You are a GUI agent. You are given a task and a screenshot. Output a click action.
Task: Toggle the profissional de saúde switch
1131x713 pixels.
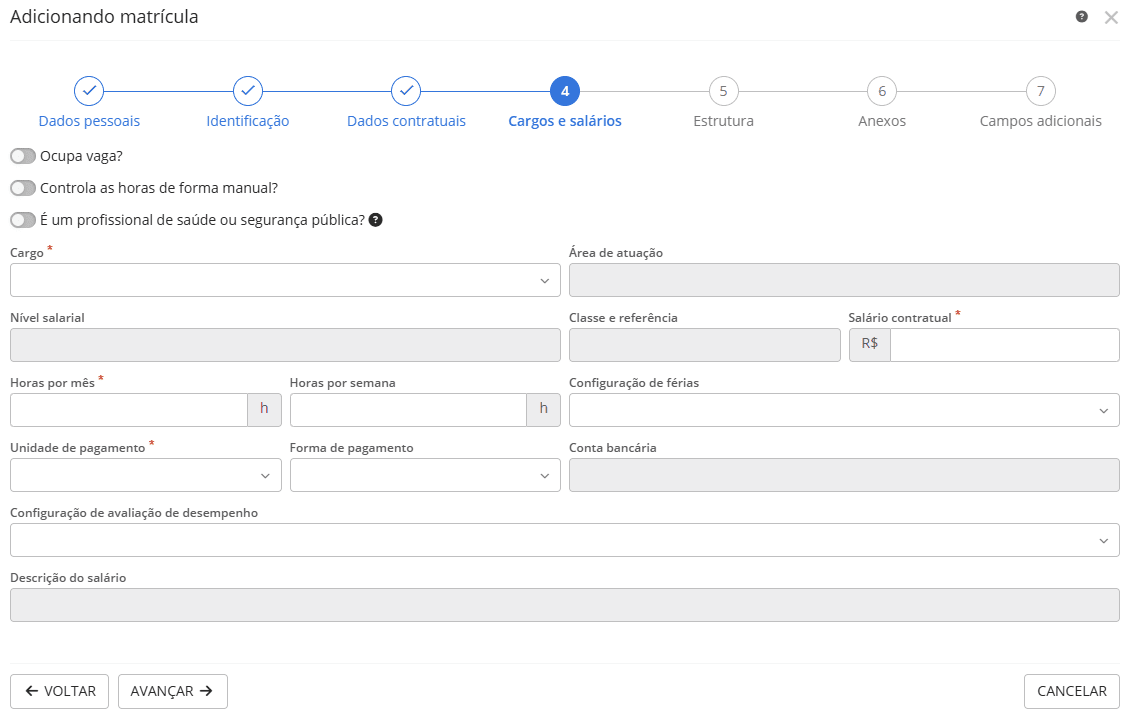[23, 220]
